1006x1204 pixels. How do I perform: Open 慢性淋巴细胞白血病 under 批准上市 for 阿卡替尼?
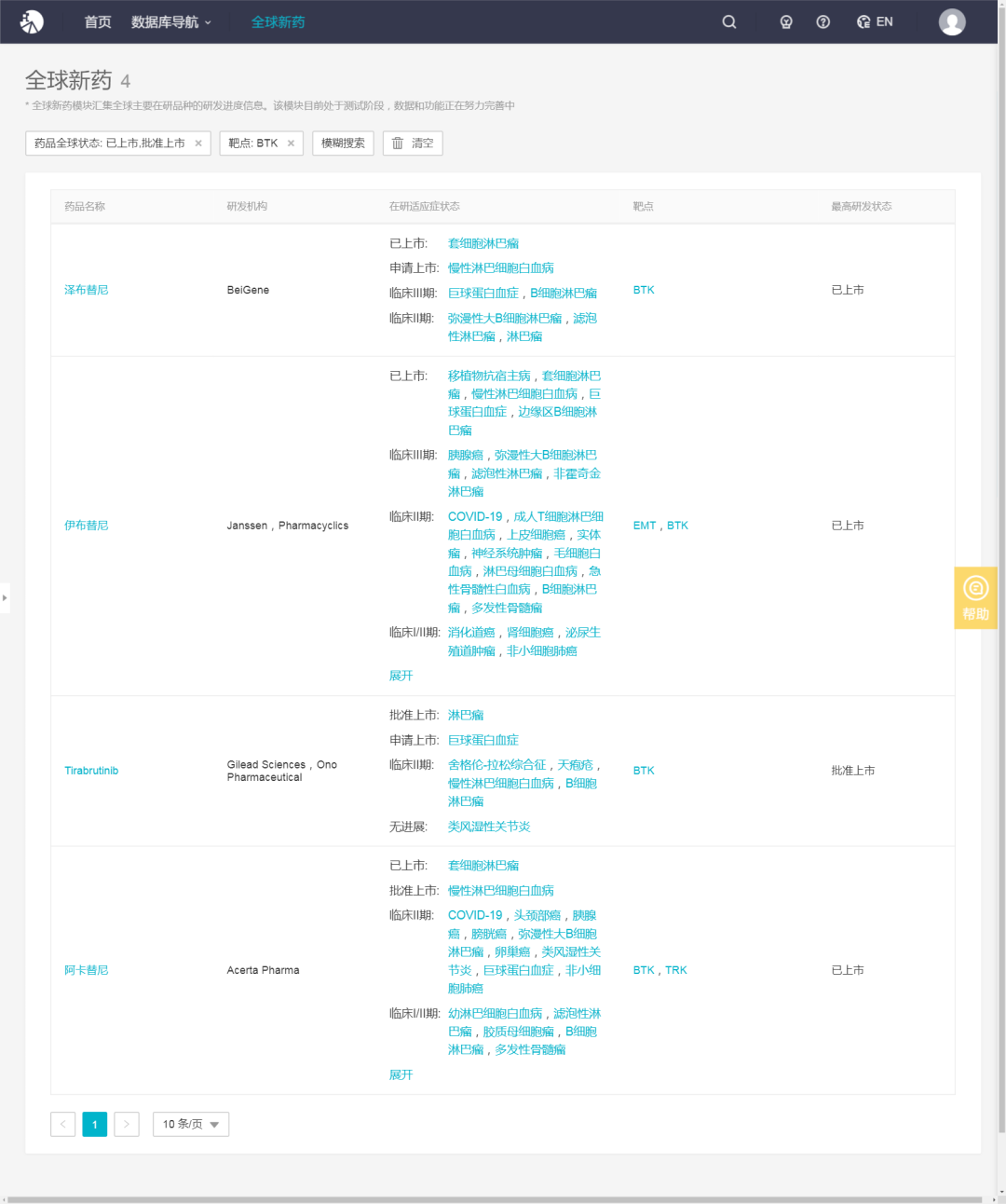pos(501,891)
